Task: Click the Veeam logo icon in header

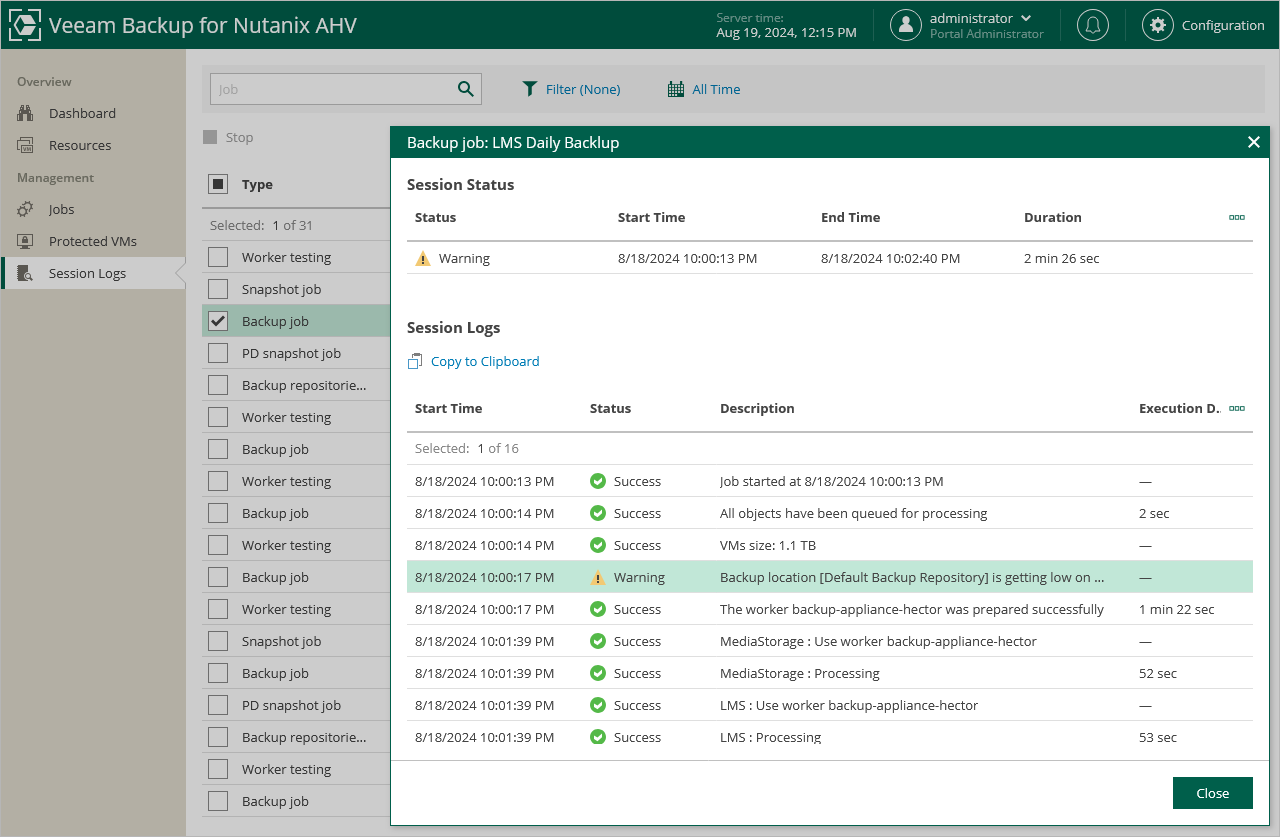Action: (24, 25)
